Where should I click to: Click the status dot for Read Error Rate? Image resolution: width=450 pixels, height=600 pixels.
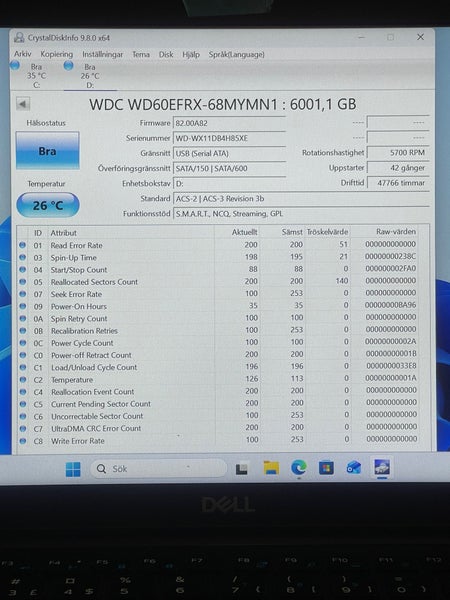pos(23,245)
